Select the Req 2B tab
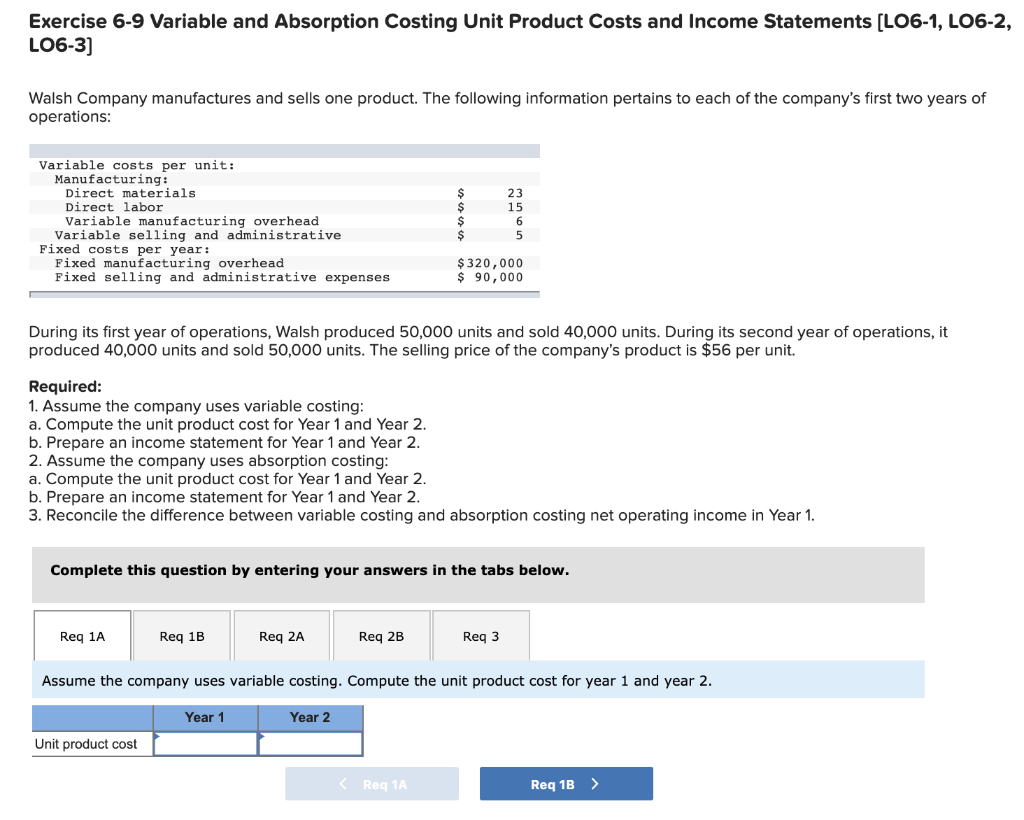The height and width of the screenshot is (820, 1024). click(x=381, y=635)
